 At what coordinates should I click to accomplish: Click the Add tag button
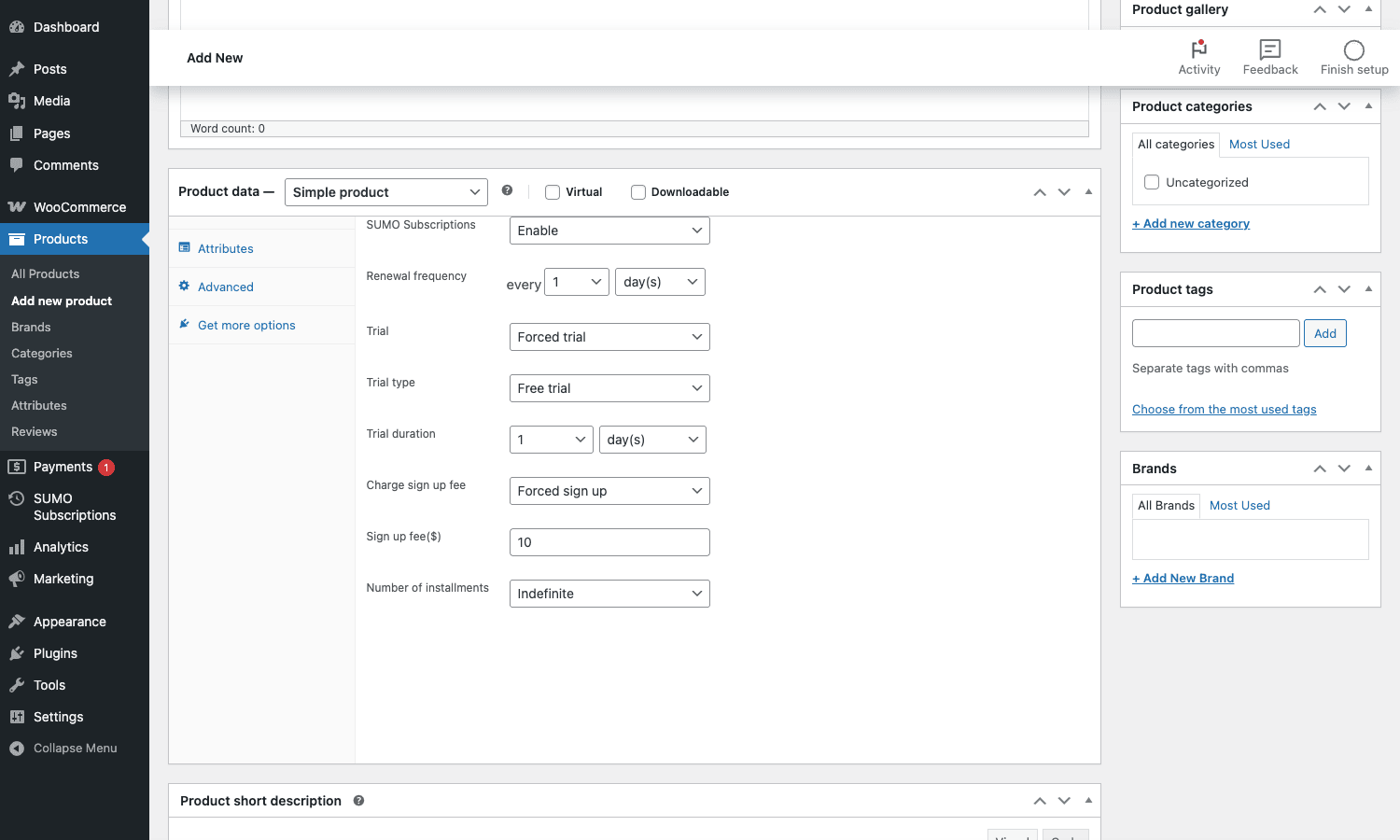coord(1325,333)
